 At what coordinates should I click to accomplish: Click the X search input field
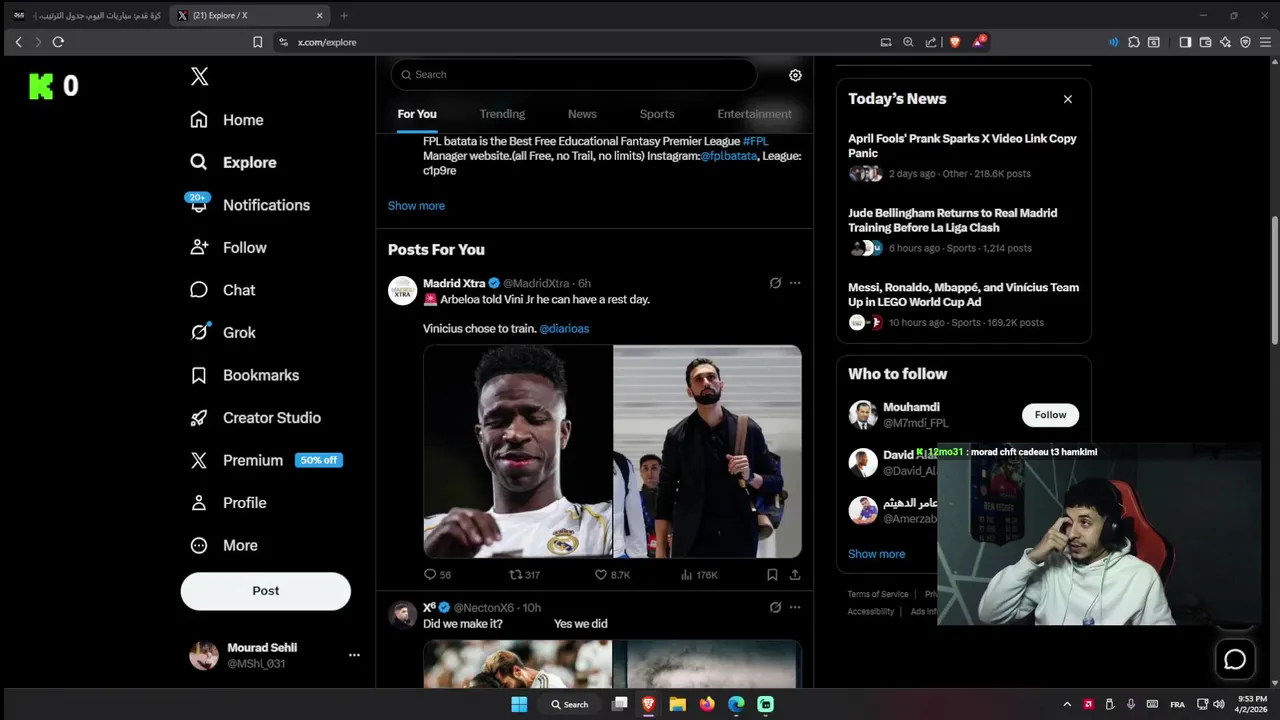tap(574, 75)
